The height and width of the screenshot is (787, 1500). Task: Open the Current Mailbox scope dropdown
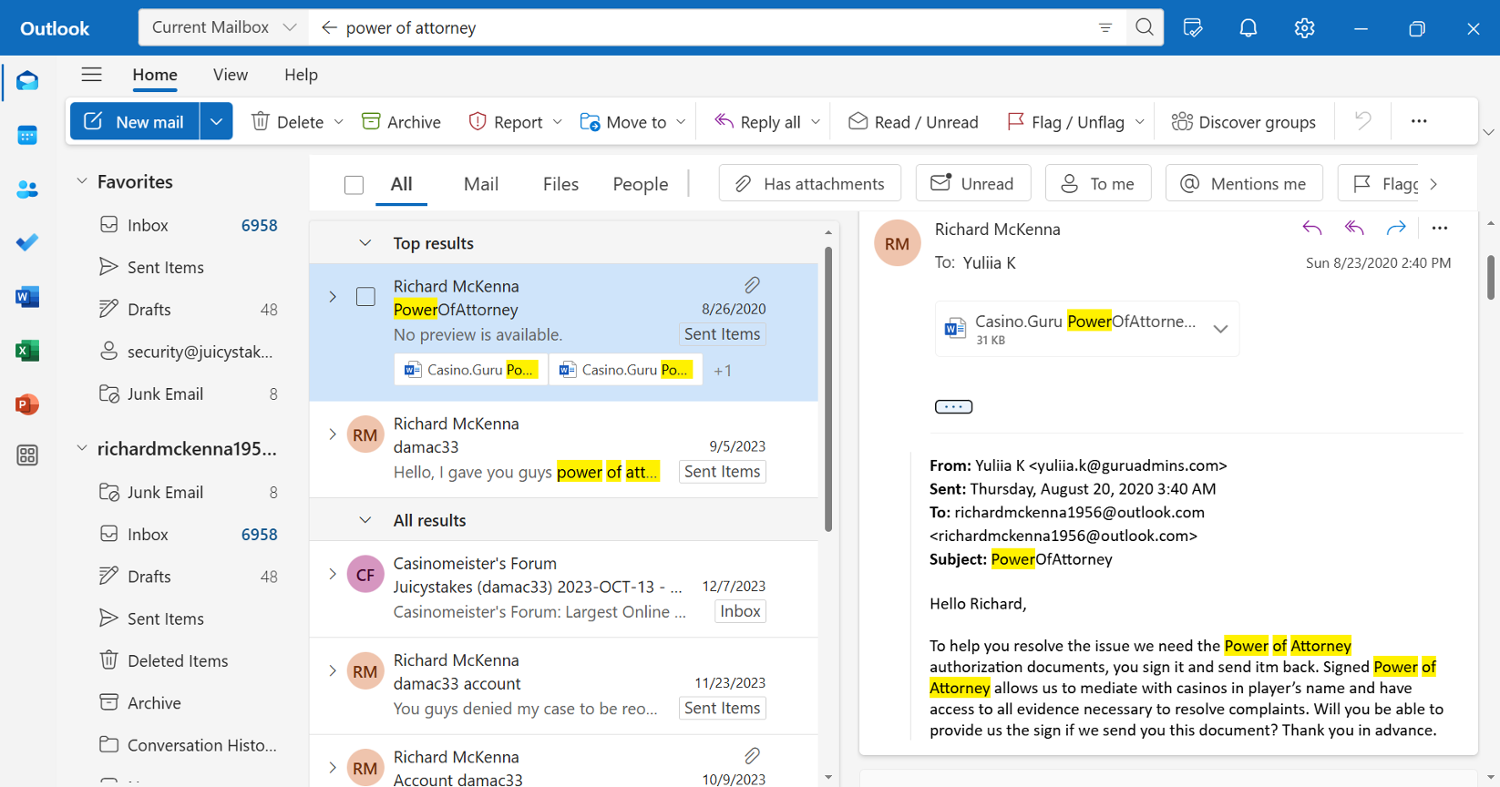[x=223, y=28]
